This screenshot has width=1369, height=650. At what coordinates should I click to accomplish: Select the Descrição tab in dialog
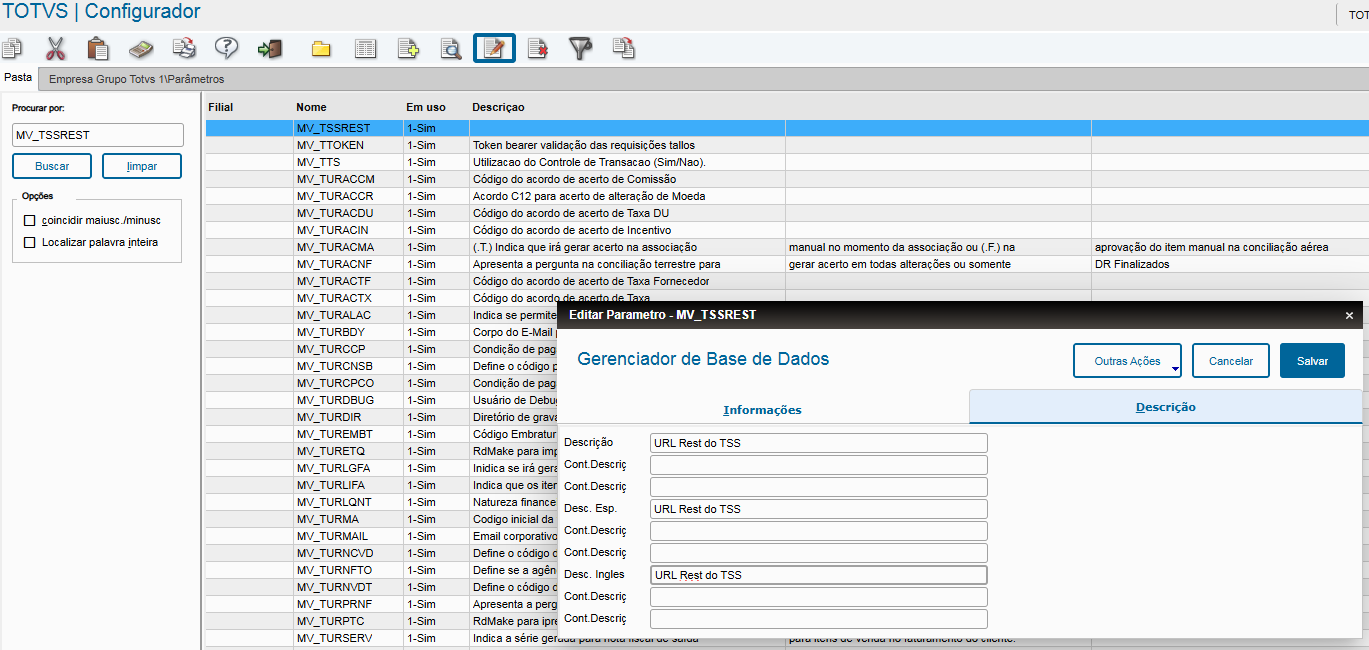pyautogui.click(x=1165, y=407)
